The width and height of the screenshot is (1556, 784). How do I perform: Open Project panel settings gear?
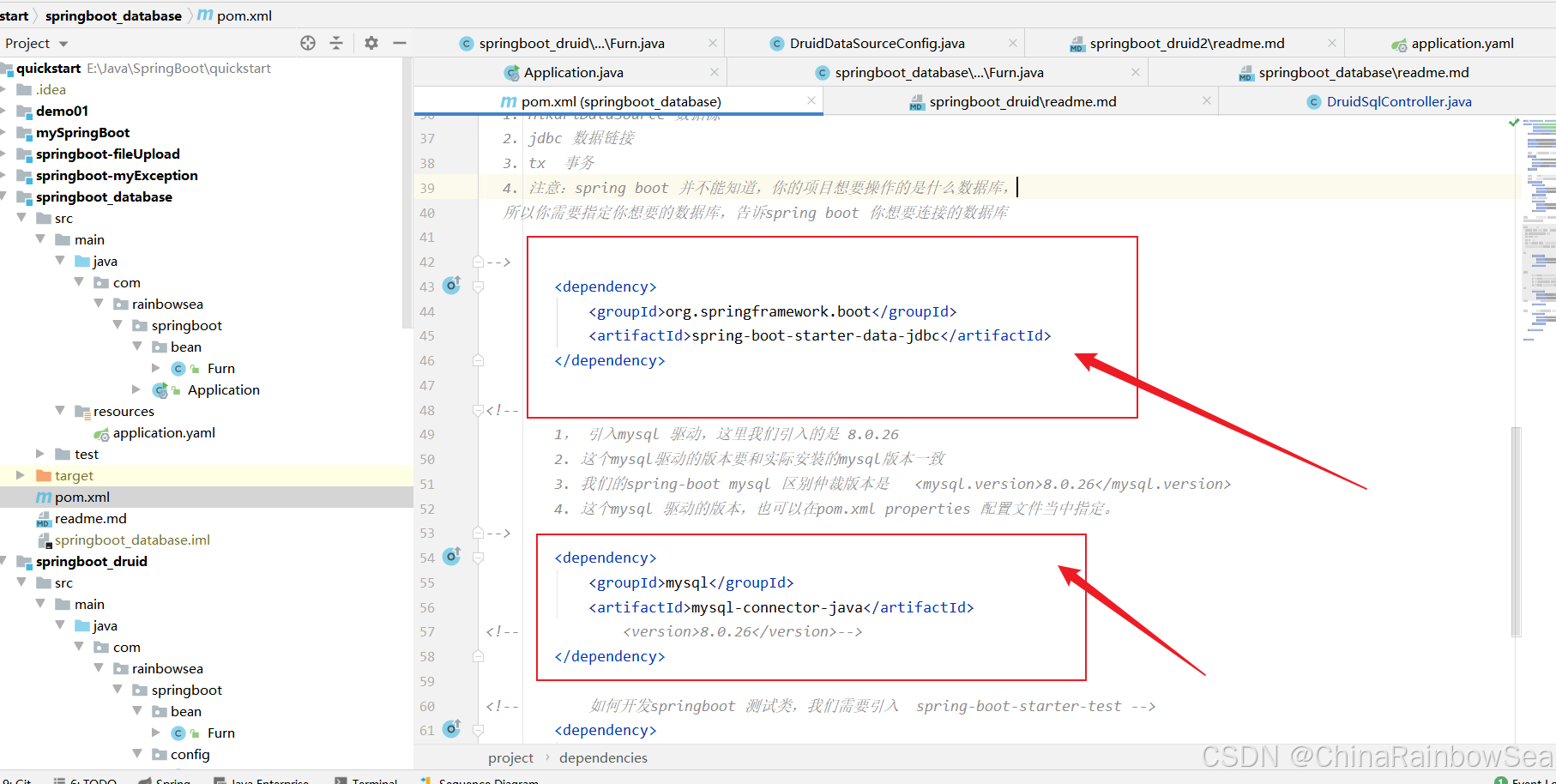[x=371, y=43]
